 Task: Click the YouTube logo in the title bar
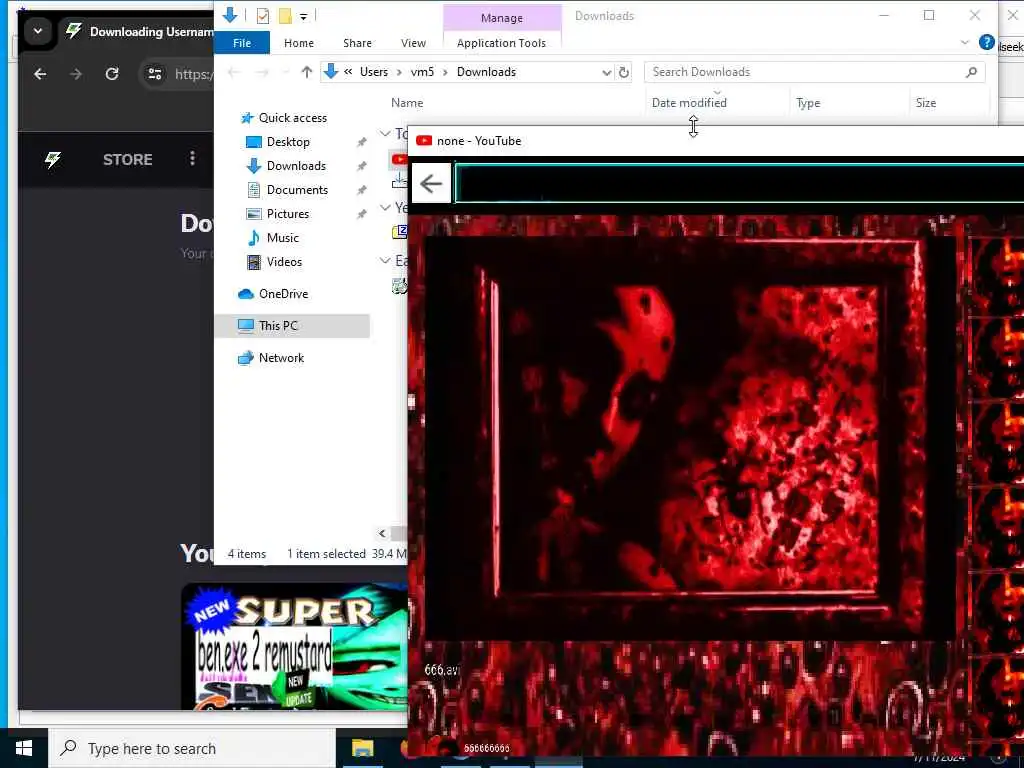(x=424, y=140)
